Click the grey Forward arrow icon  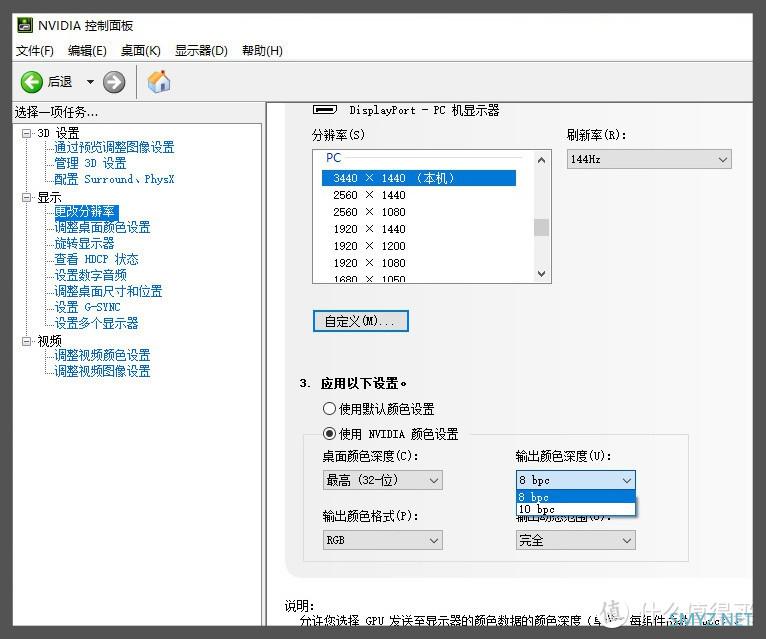point(114,82)
